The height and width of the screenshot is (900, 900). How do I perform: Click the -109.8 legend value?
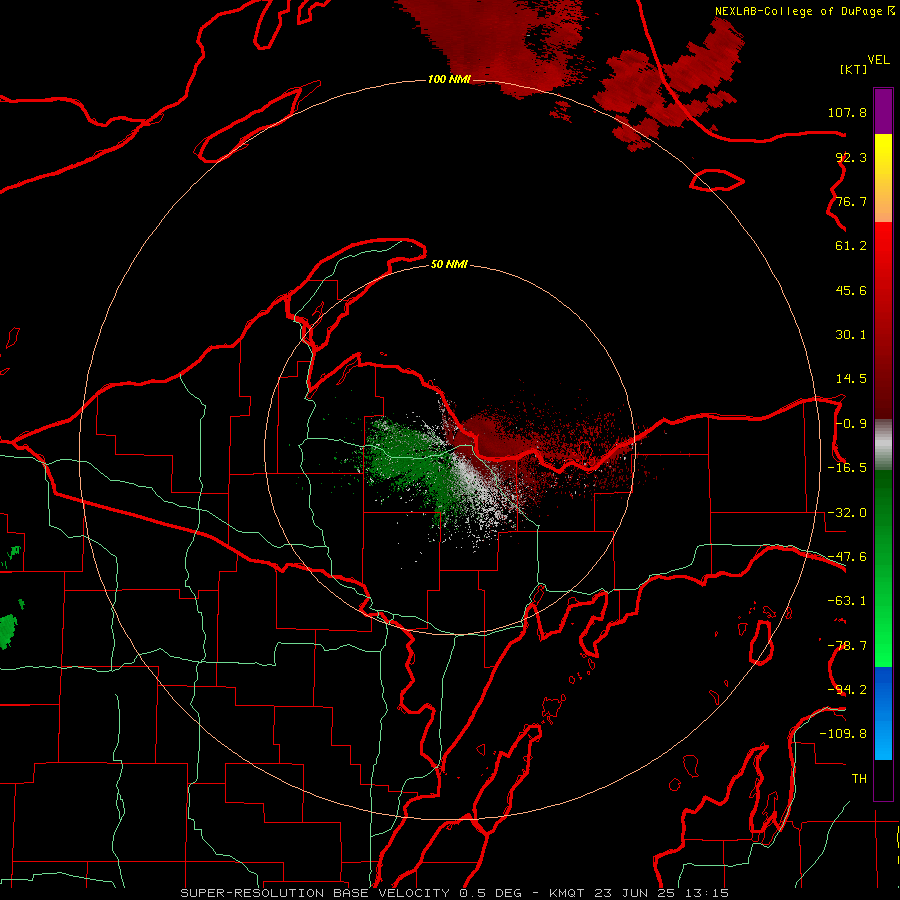[x=843, y=734]
